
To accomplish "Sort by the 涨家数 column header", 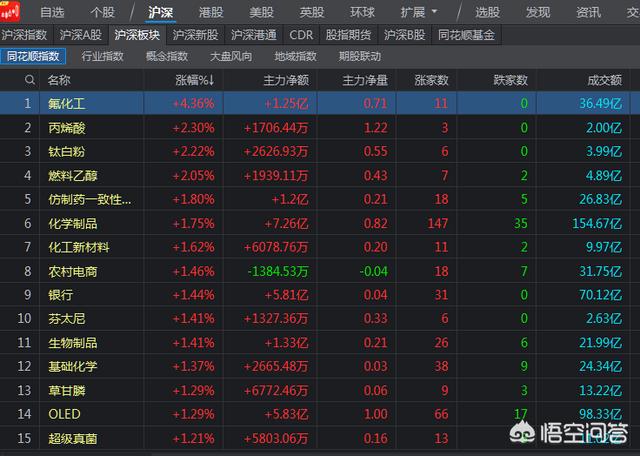I will tap(431, 80).
